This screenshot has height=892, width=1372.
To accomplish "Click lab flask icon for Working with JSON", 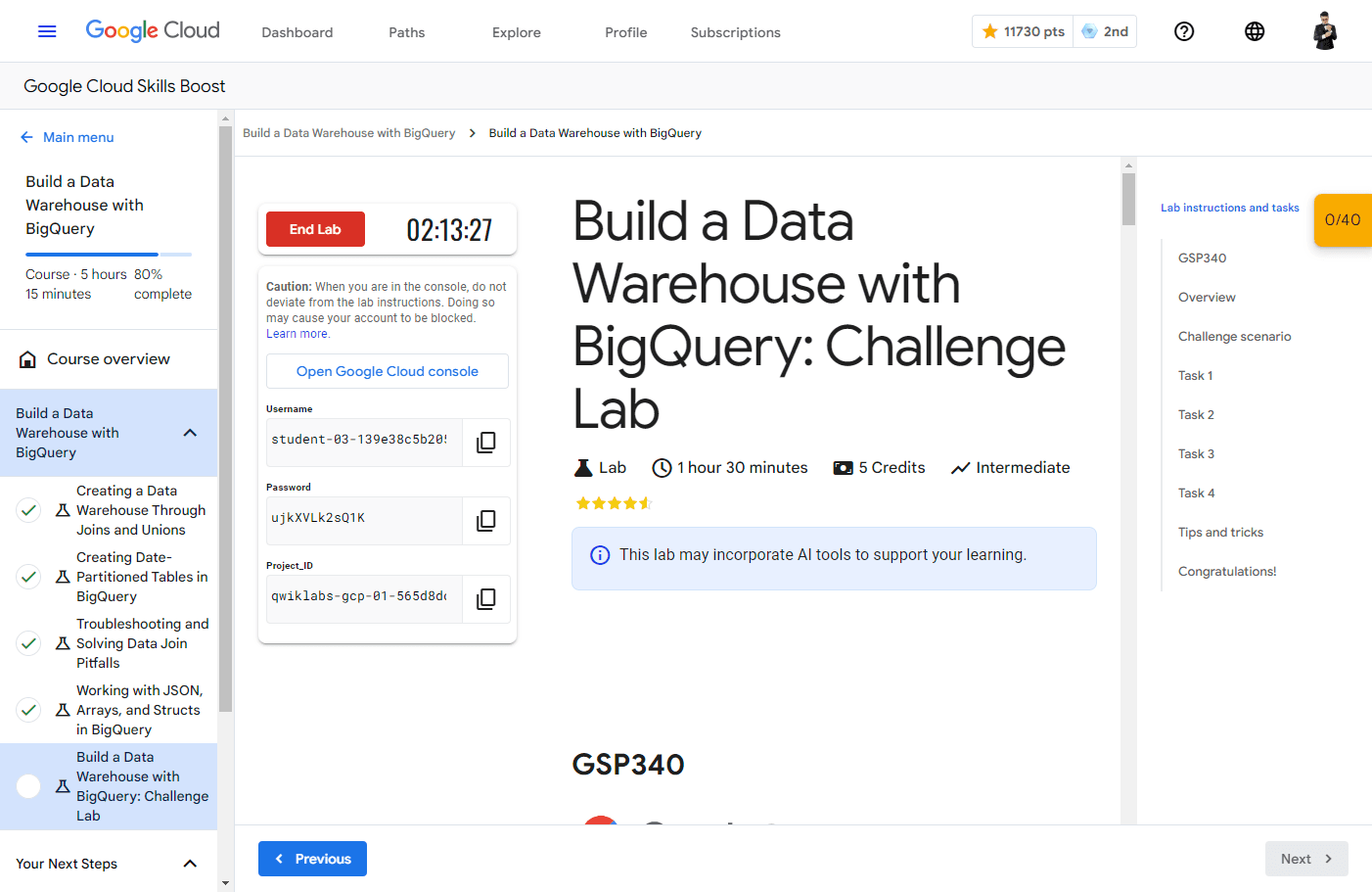I will click(63, 710).
